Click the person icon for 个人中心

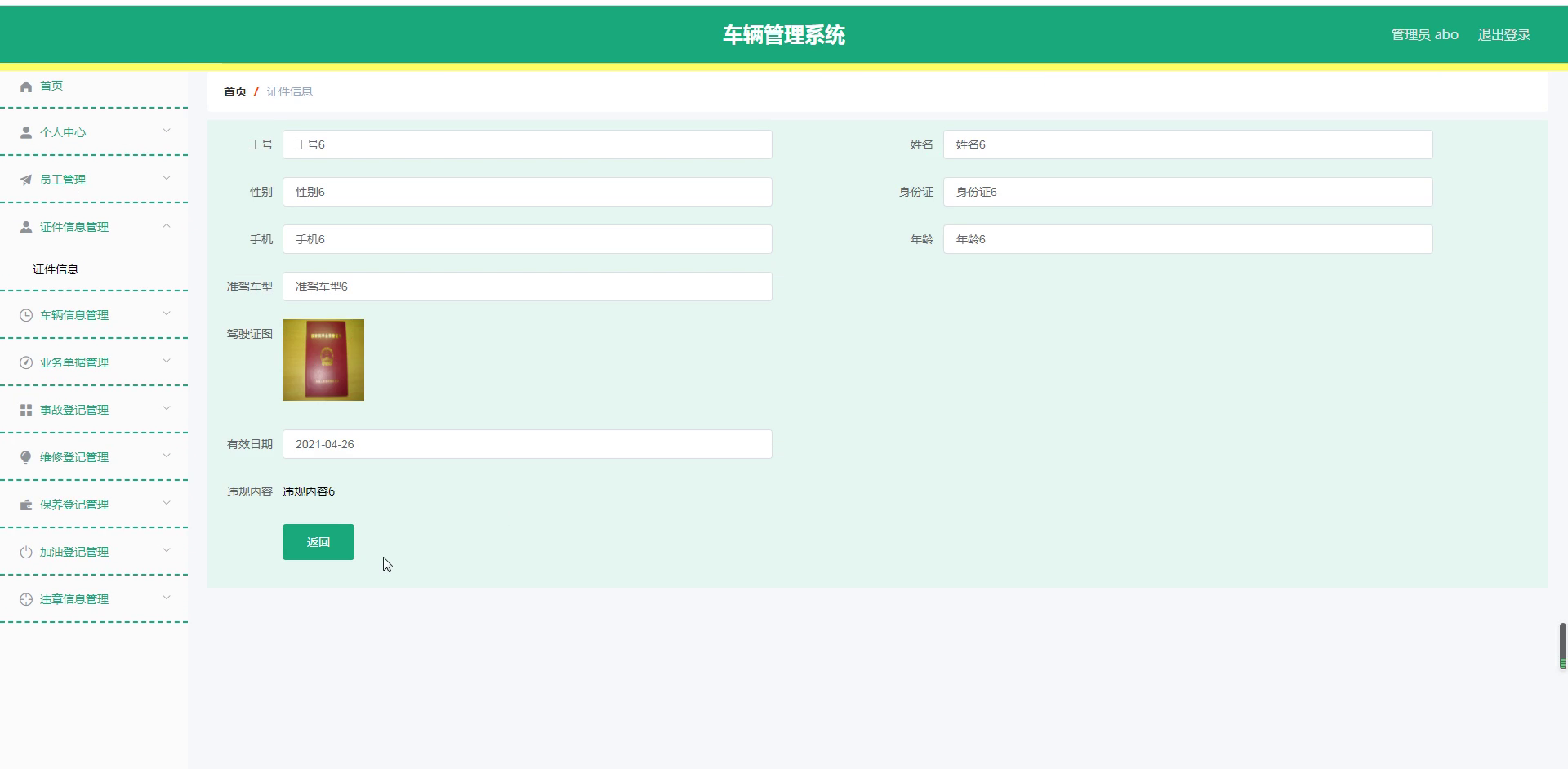tap(26, 132)
